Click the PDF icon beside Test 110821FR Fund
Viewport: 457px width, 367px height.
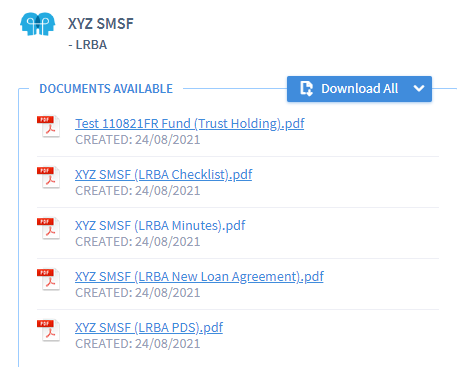(49, 126)
